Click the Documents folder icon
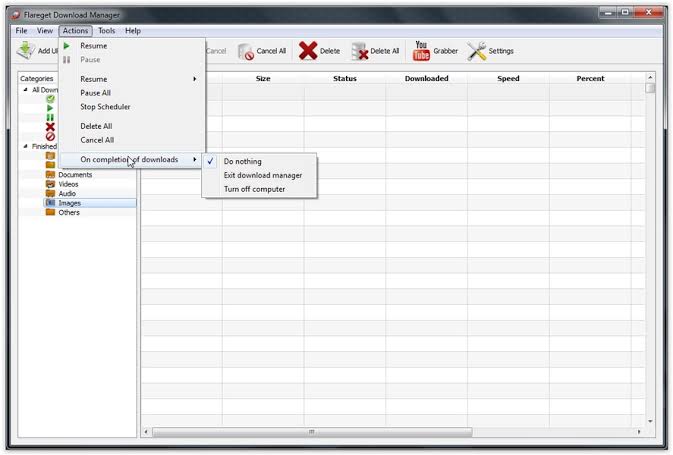 [x=50, y=175]
